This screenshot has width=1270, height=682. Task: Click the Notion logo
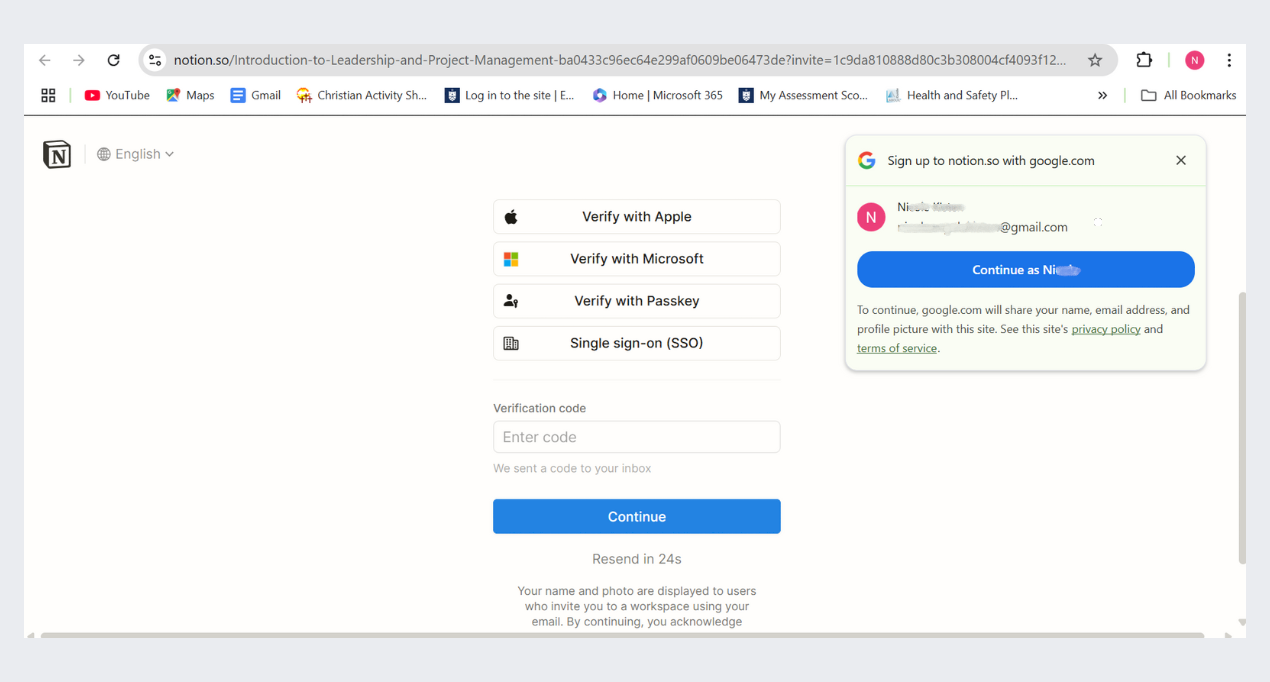57,155
